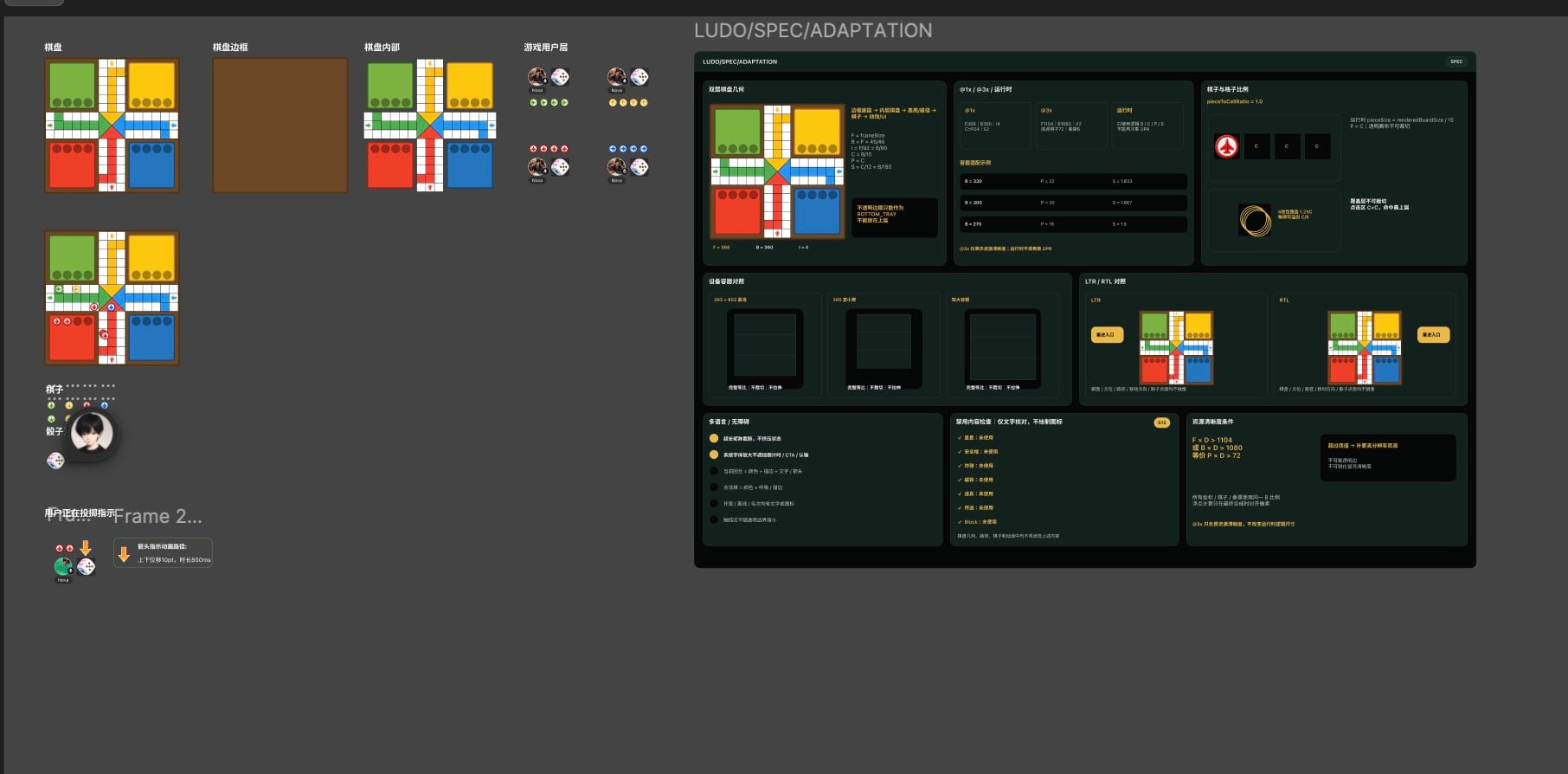Click the F × D > 1104 condition text
Image resolution: width=1568 pixels, height=774 pixels.
coord(1212,440)
